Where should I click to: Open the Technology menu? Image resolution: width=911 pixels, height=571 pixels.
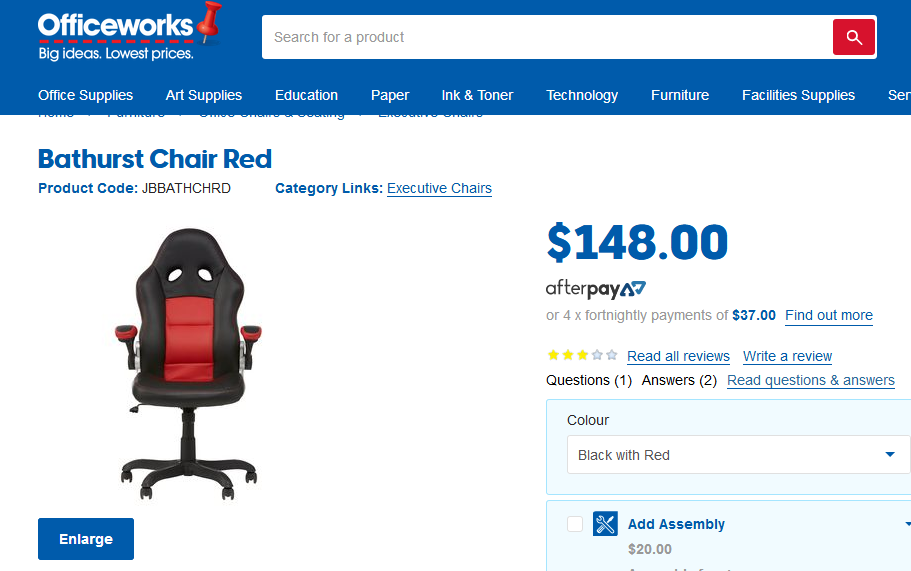click(582, 95)
